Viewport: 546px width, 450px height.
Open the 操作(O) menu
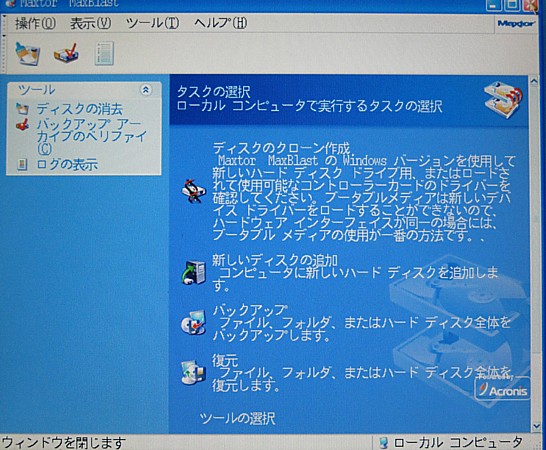tap(35, 24)
